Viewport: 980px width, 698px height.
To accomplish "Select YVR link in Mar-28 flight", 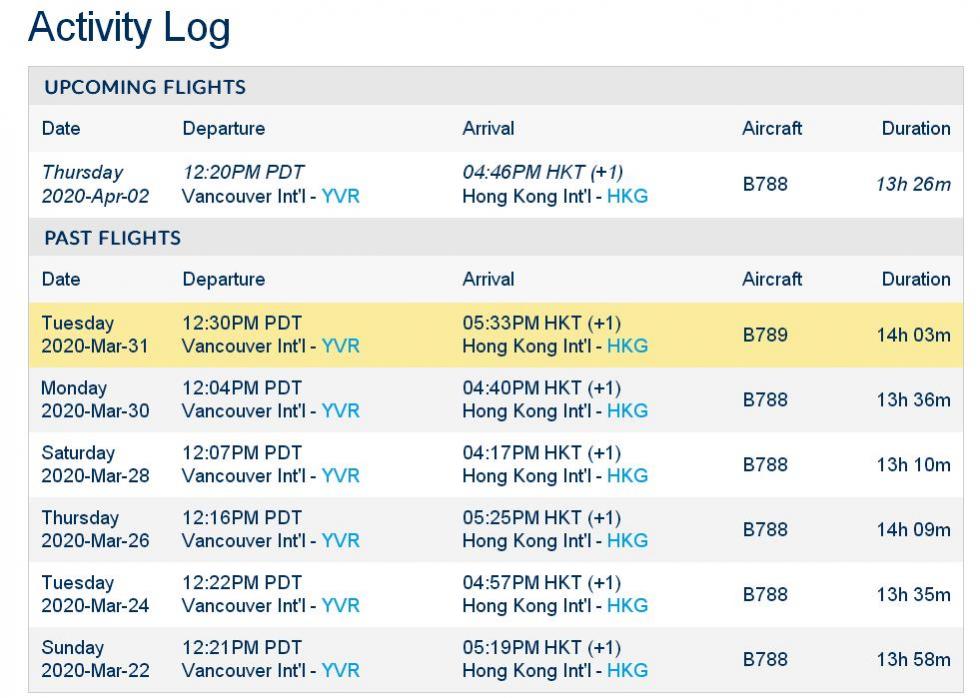I will (340, 476).
